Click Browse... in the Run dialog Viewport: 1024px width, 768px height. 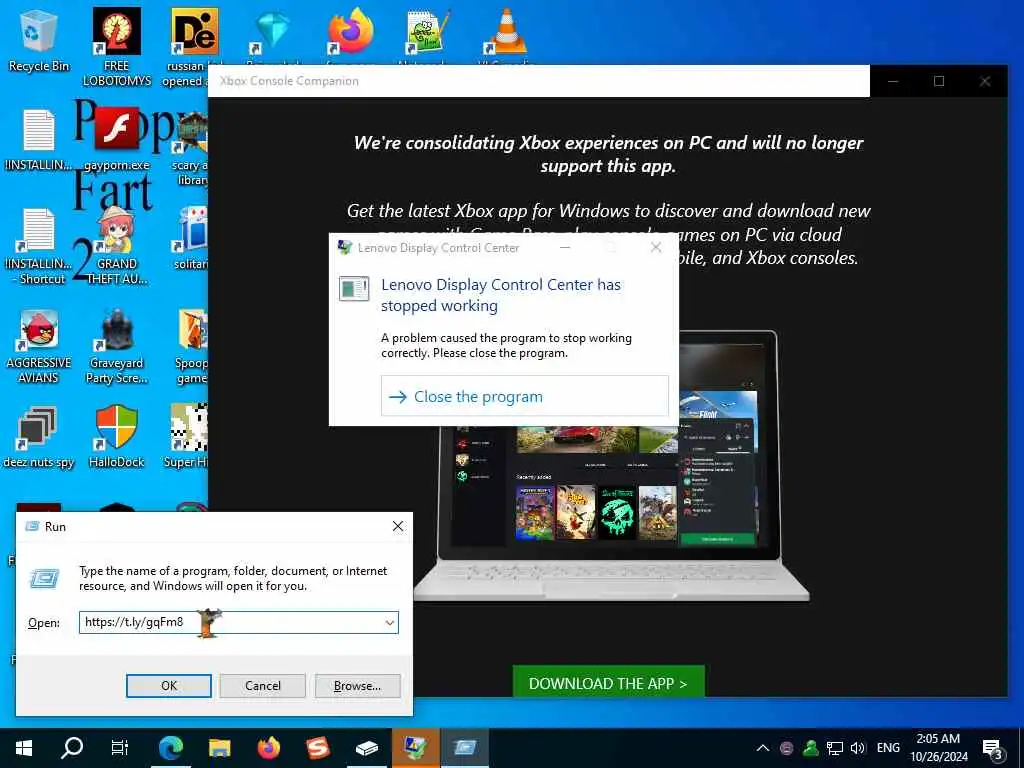point(357,686)
